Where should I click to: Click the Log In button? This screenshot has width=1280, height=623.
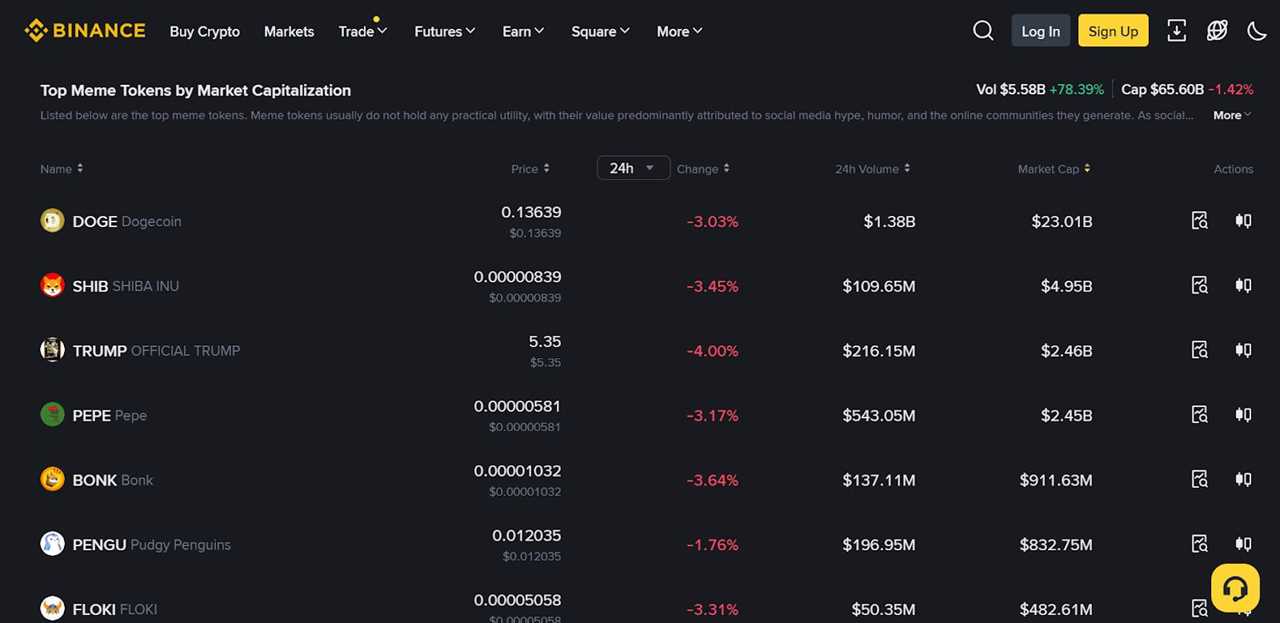coord(1040,31)
